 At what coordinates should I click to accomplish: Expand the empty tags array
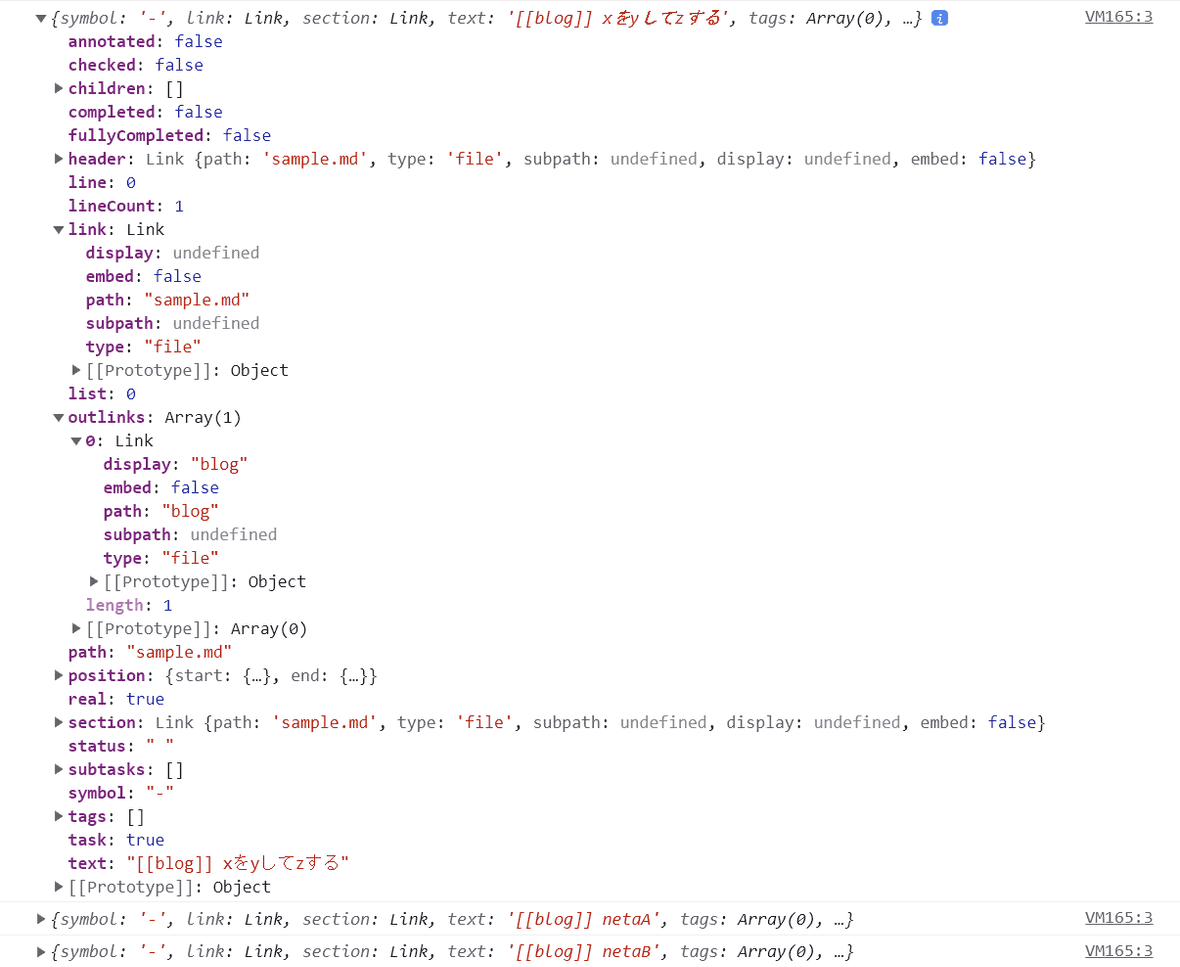(x=58, y=816)
